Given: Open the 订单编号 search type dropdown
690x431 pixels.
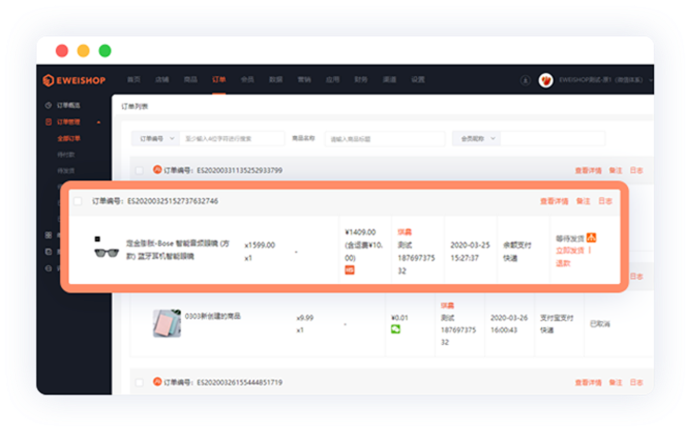Looking at the screenshot, I should pos(156,138).
